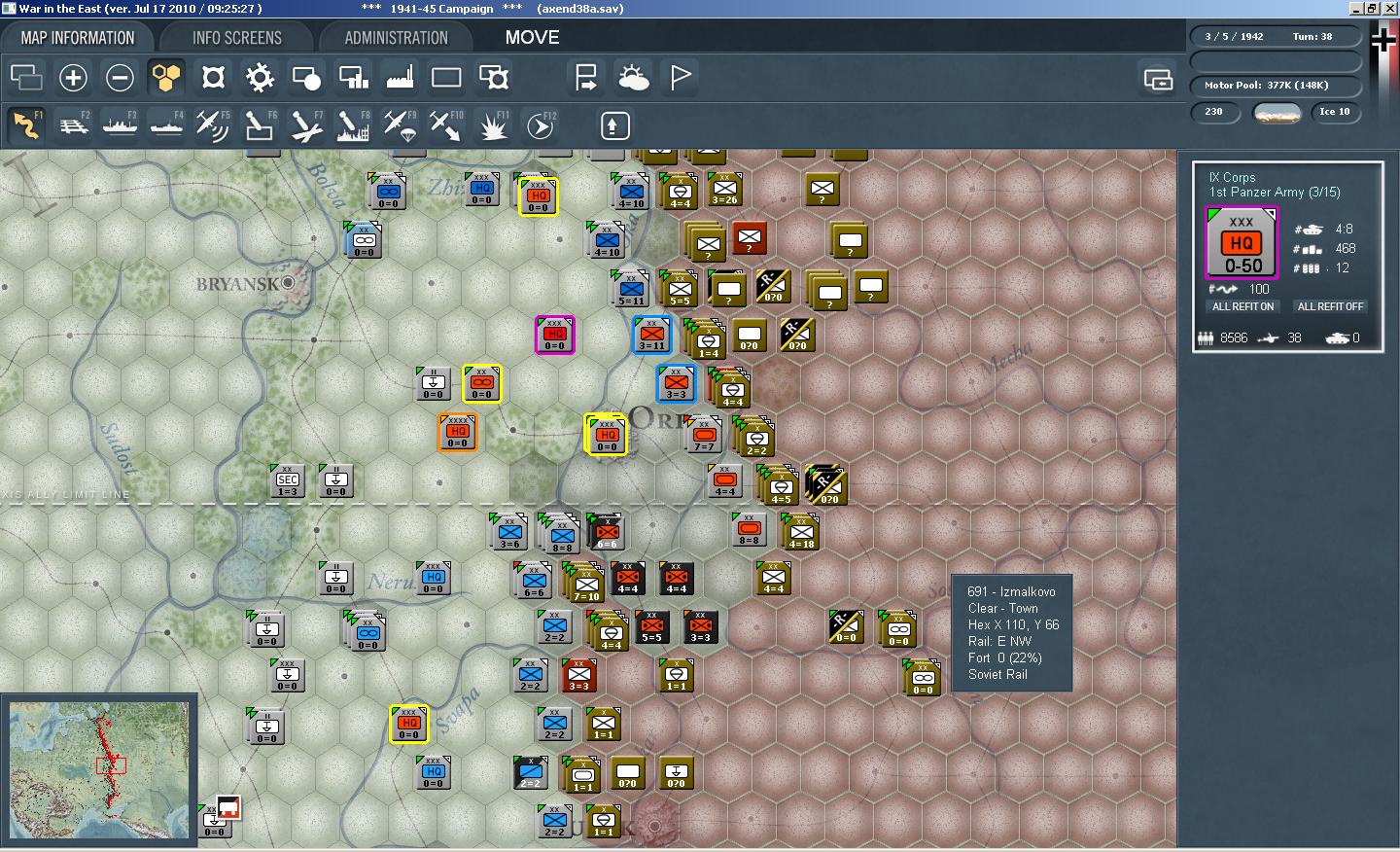Image resolution: width=1400 pixels, height=852 pixels.
Task: Toggle the factory display icon
Action: point(400,77)
